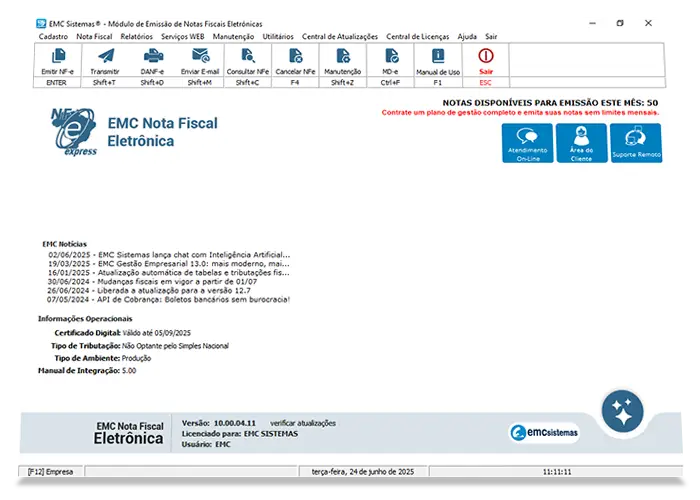The image size is (700, 500).
Task: Open Consultar NFe search icon
Action: 248,56
